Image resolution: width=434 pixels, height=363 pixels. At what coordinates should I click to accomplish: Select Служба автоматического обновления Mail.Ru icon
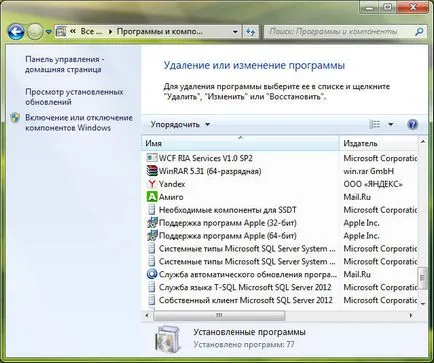[152, 274]
